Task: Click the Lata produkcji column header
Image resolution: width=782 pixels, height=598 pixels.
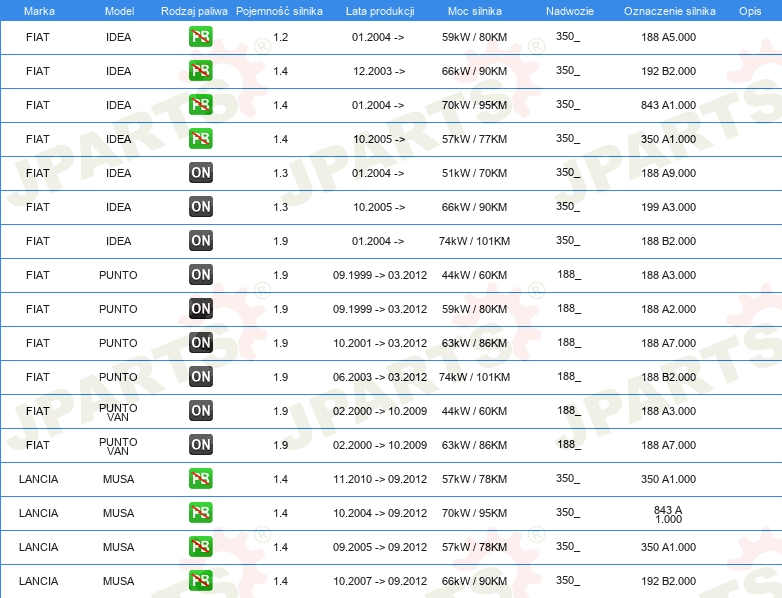Action: [x=380, y=11]
